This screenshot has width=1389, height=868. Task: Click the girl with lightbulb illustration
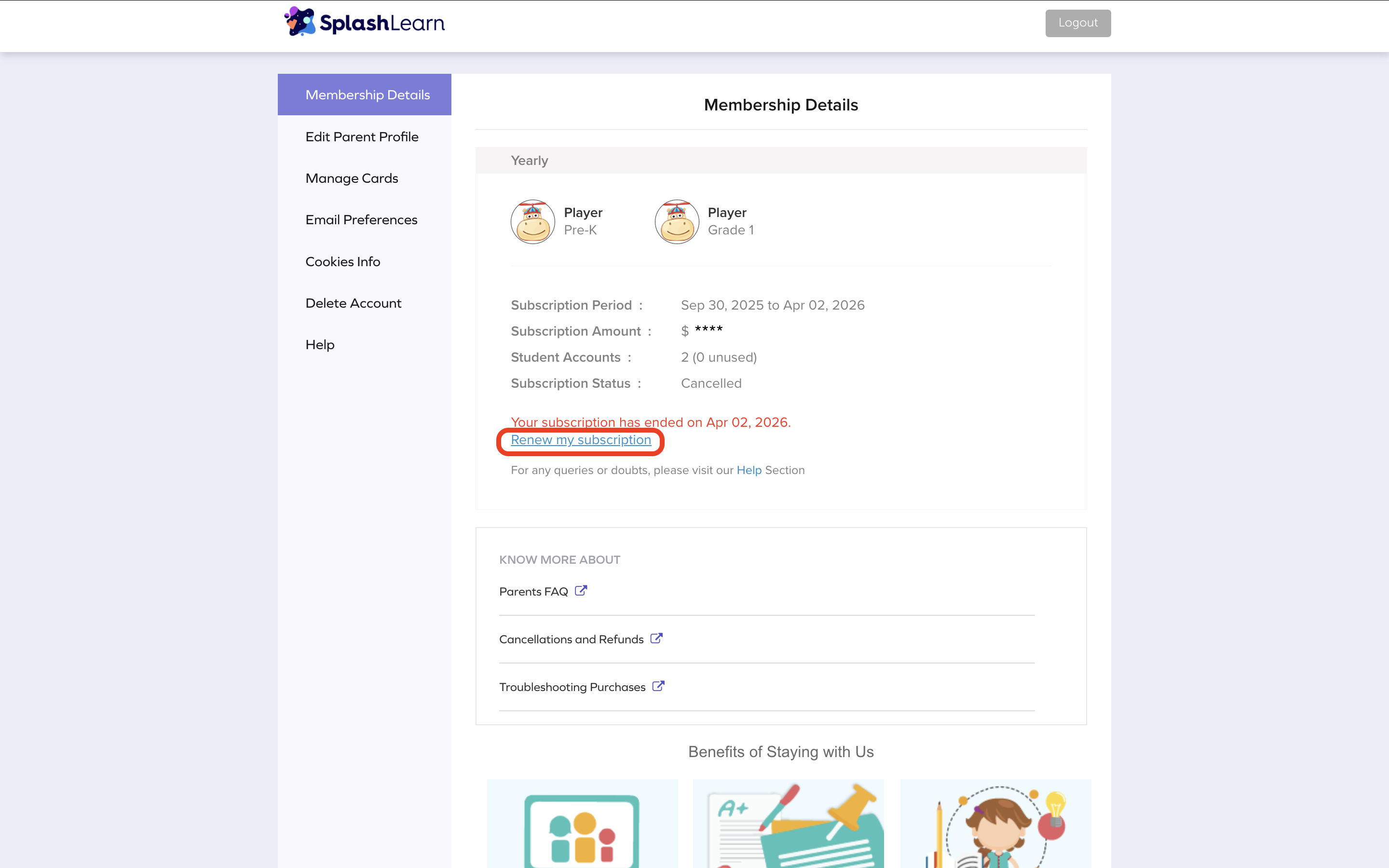(x=996, y=824)
